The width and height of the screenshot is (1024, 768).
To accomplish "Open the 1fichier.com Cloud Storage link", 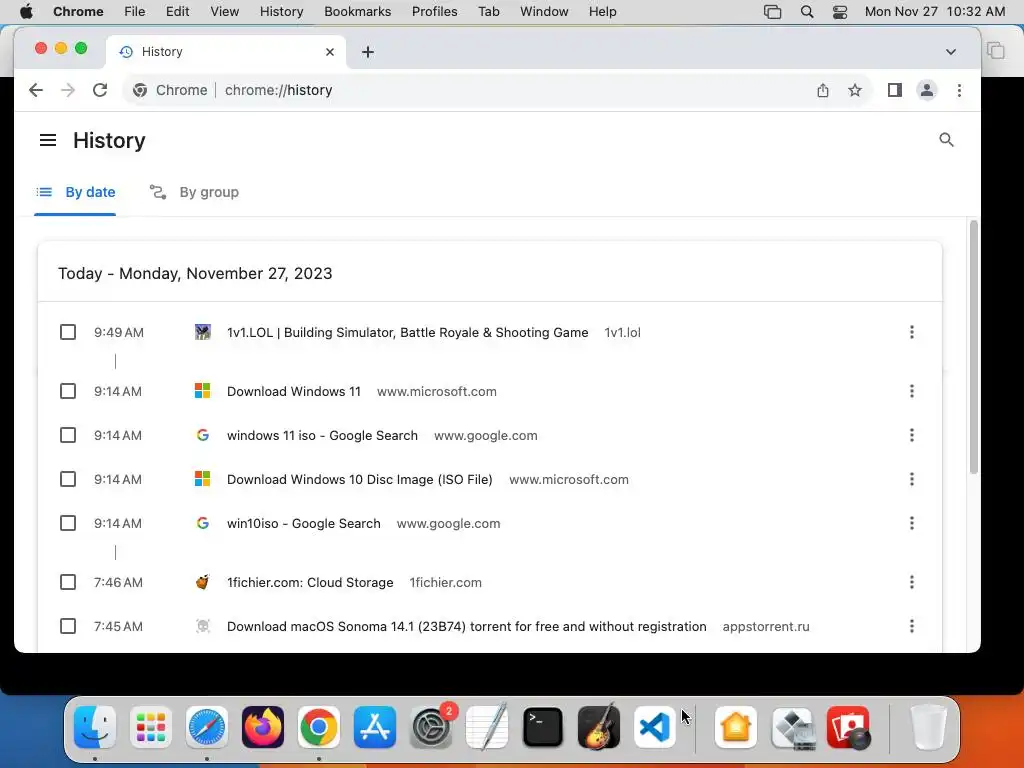I will click(x=310, y=582).
